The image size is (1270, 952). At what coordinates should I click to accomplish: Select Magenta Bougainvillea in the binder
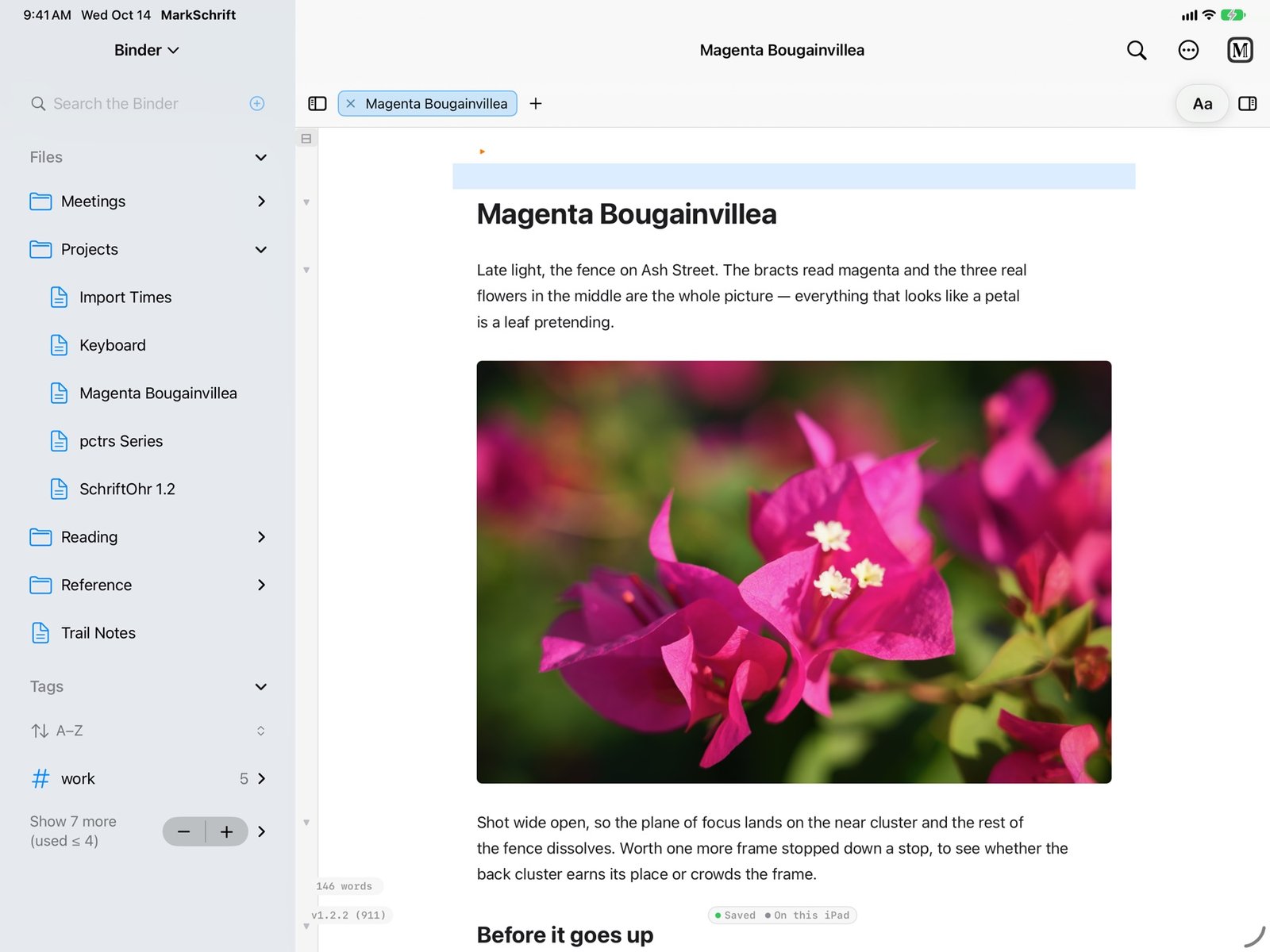[x=156, y=393]
